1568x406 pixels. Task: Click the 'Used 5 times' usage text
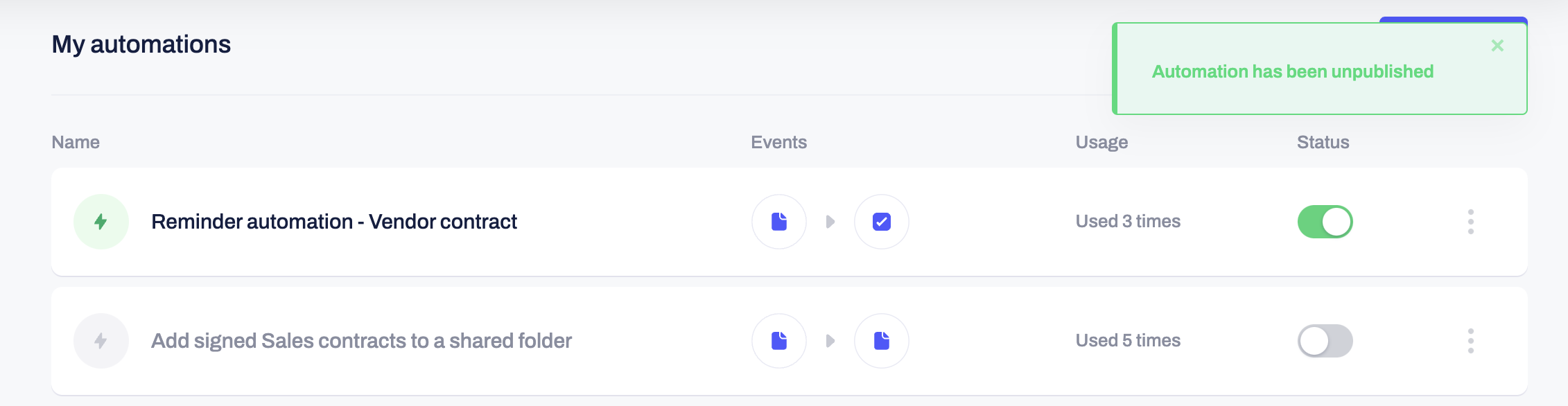1128,340
